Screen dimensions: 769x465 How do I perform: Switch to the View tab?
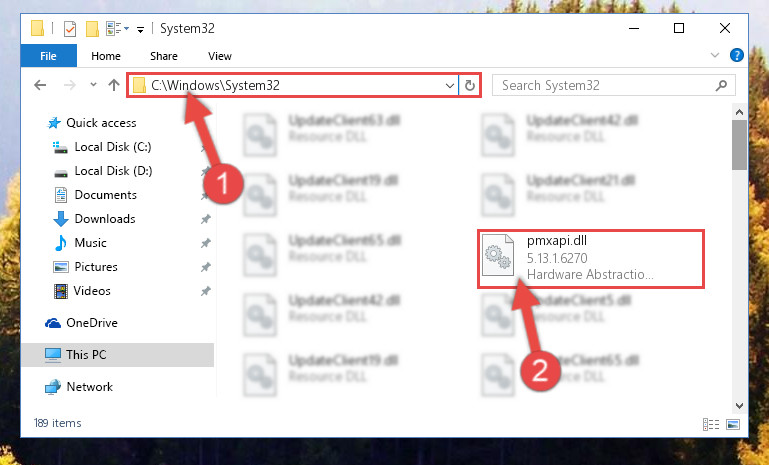click(x=220, y=56)
